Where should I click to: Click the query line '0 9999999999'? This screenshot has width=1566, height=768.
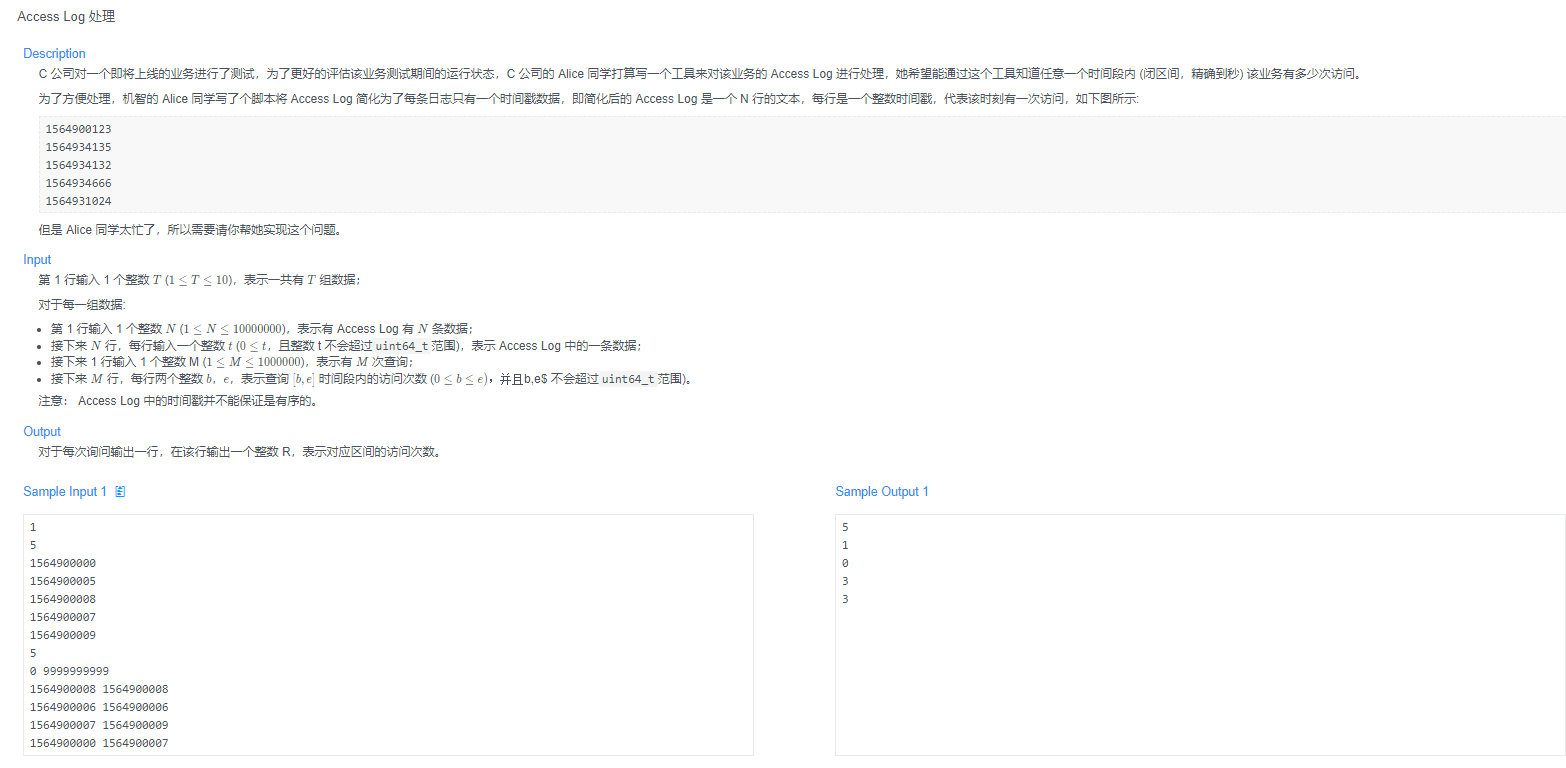[x=70, y=671]
